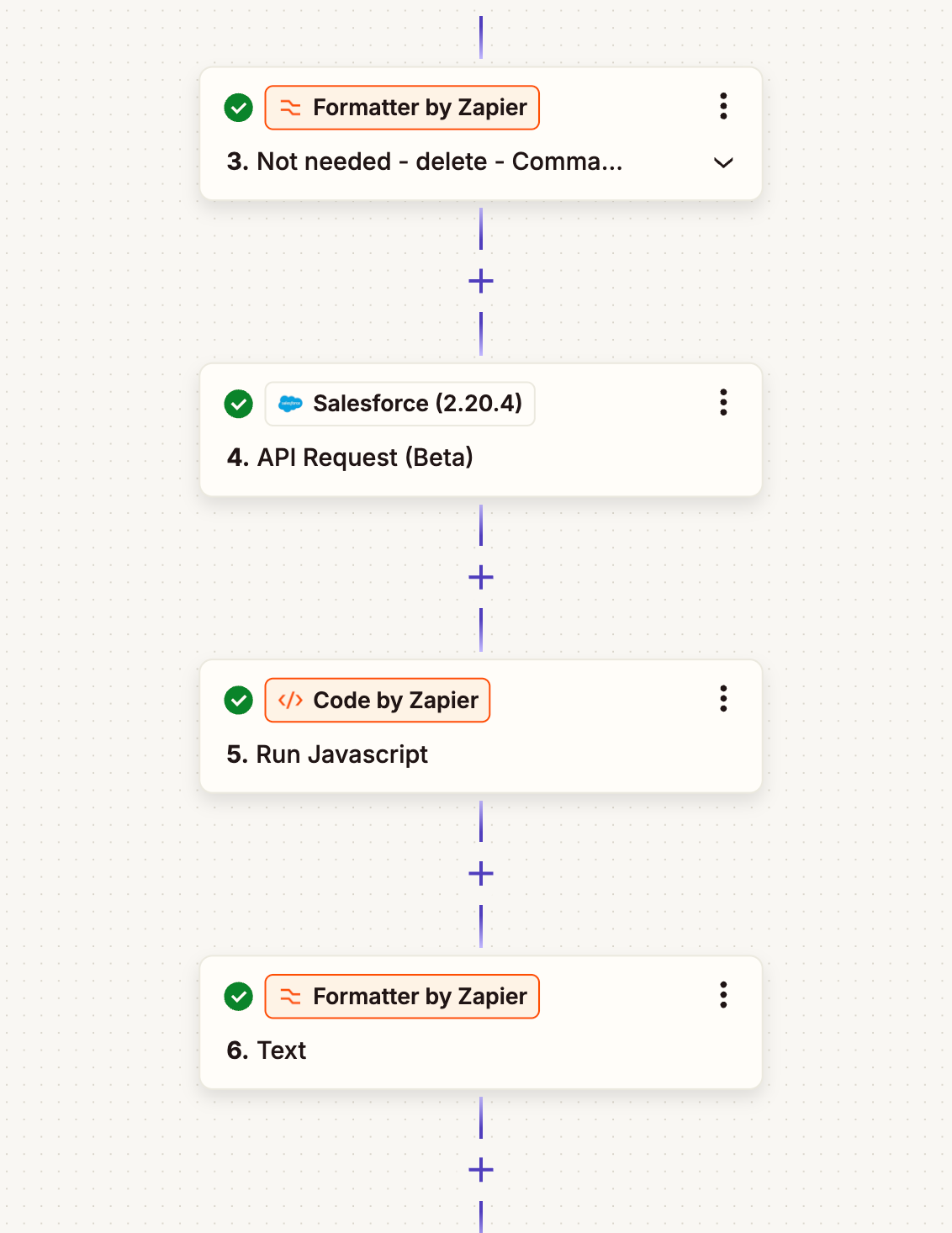Image resolution: width=952 pixels, height=1233 pixels.
Task: Open three-dot menu for Code by Zapier step
Action: click(x=723, y=698)
